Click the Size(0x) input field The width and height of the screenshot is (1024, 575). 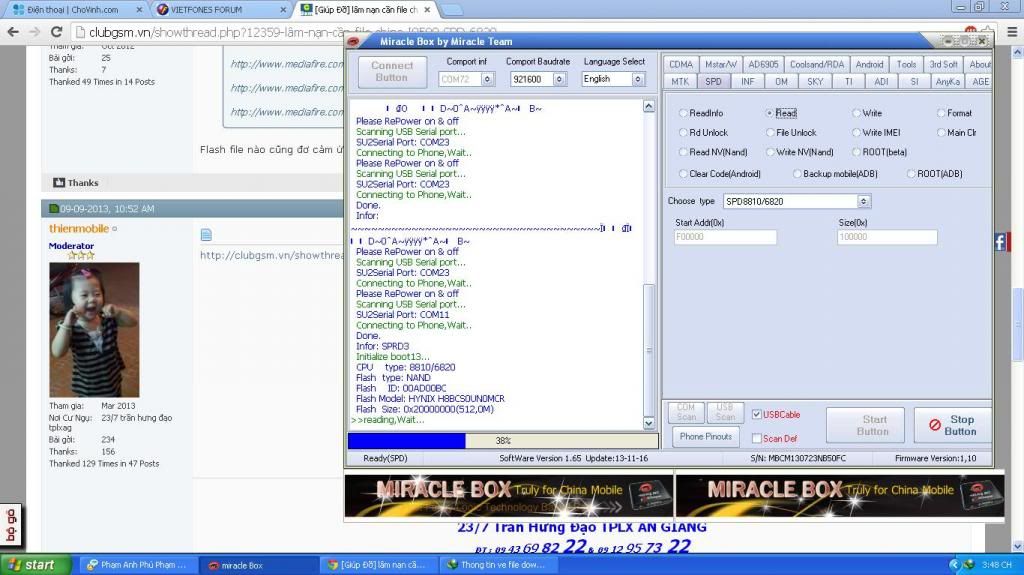(887, 237)
